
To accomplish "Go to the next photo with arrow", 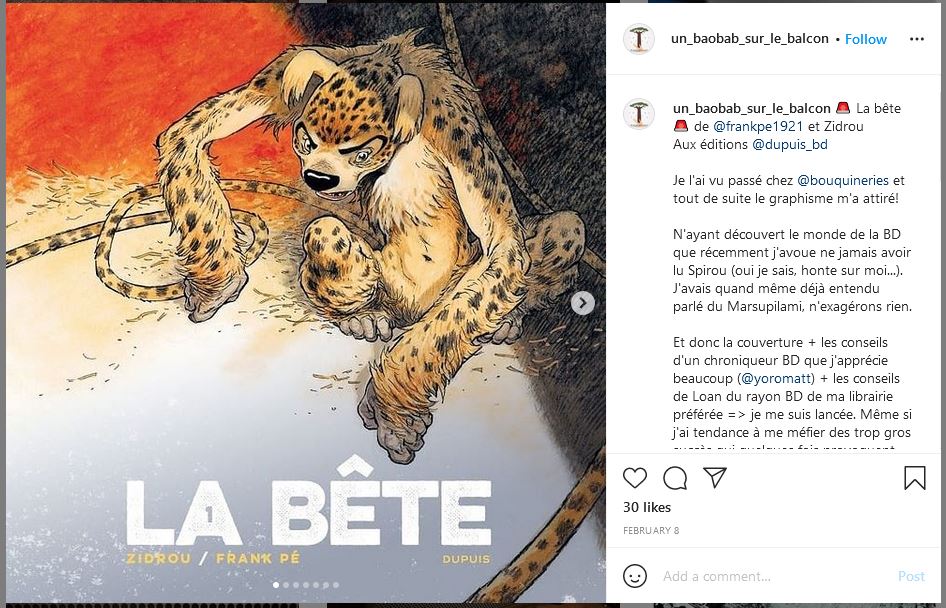I will (x=582, y=302).
